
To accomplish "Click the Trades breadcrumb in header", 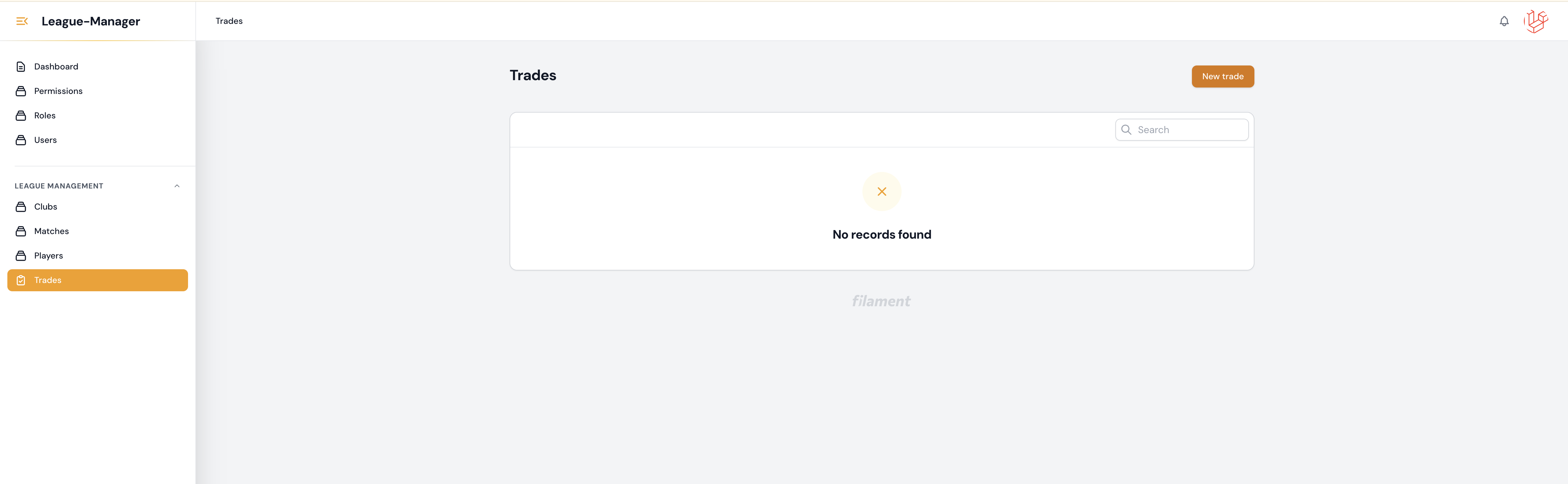I will pos(229,21).
